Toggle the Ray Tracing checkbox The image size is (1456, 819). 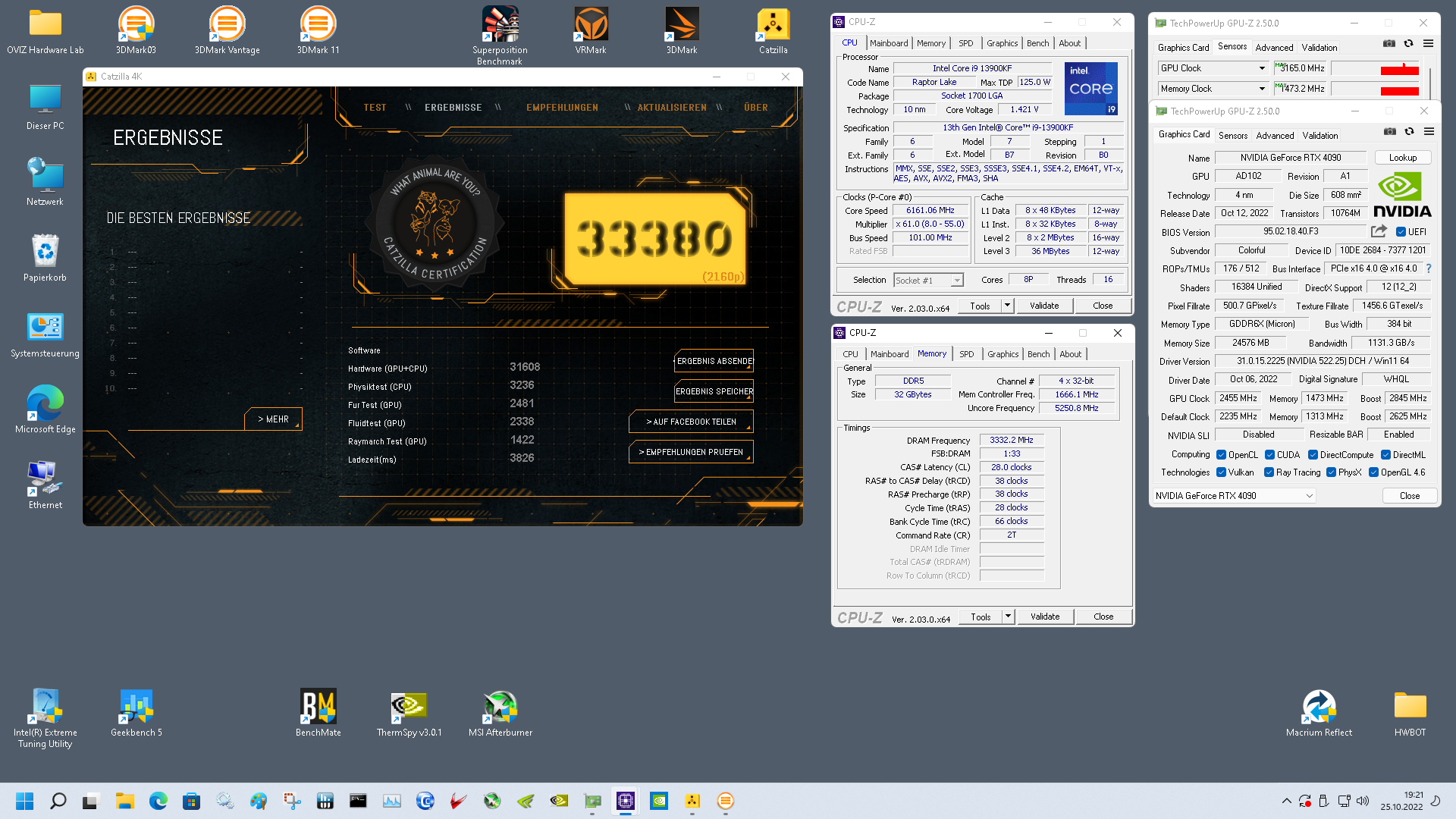click(1269, 472)
